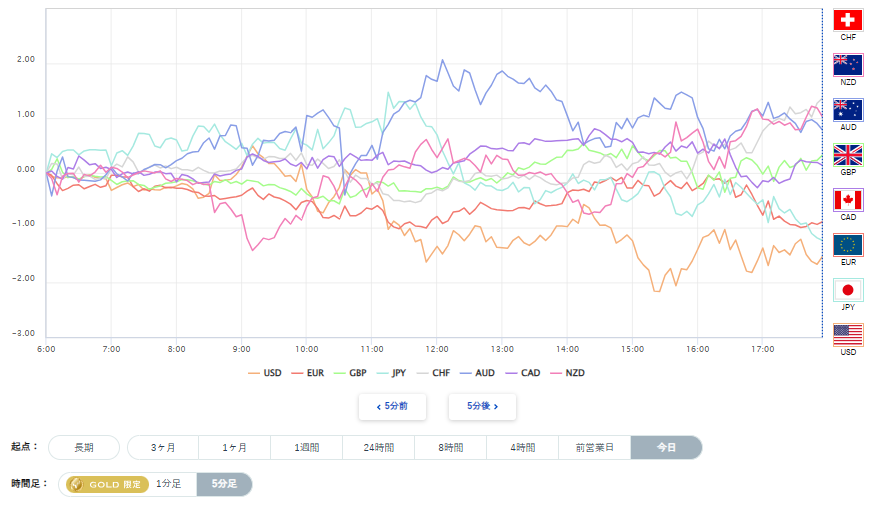Click the 0.00 y-axis value

pos(26,169)
